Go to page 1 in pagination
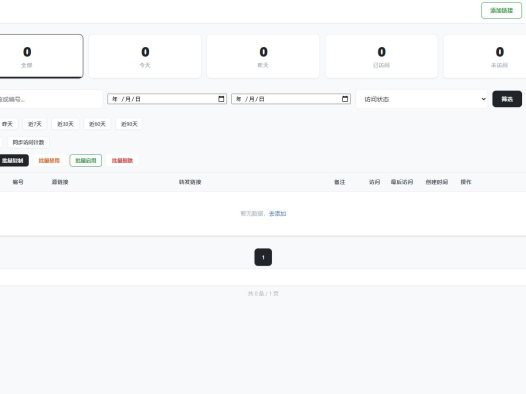526x394 pixels. 263,257
